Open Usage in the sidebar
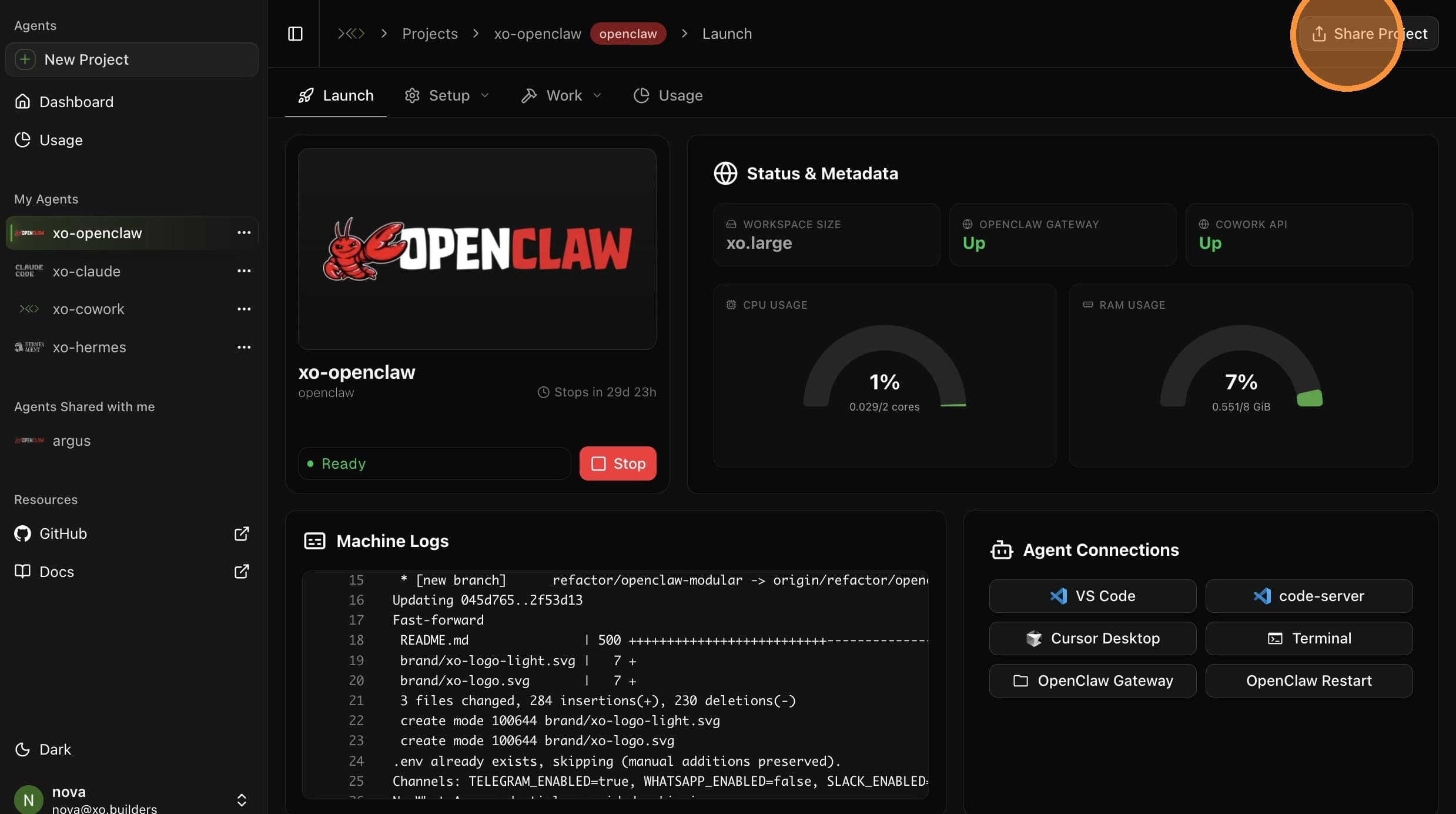1456x814 pixels. (x=132, y=140)
